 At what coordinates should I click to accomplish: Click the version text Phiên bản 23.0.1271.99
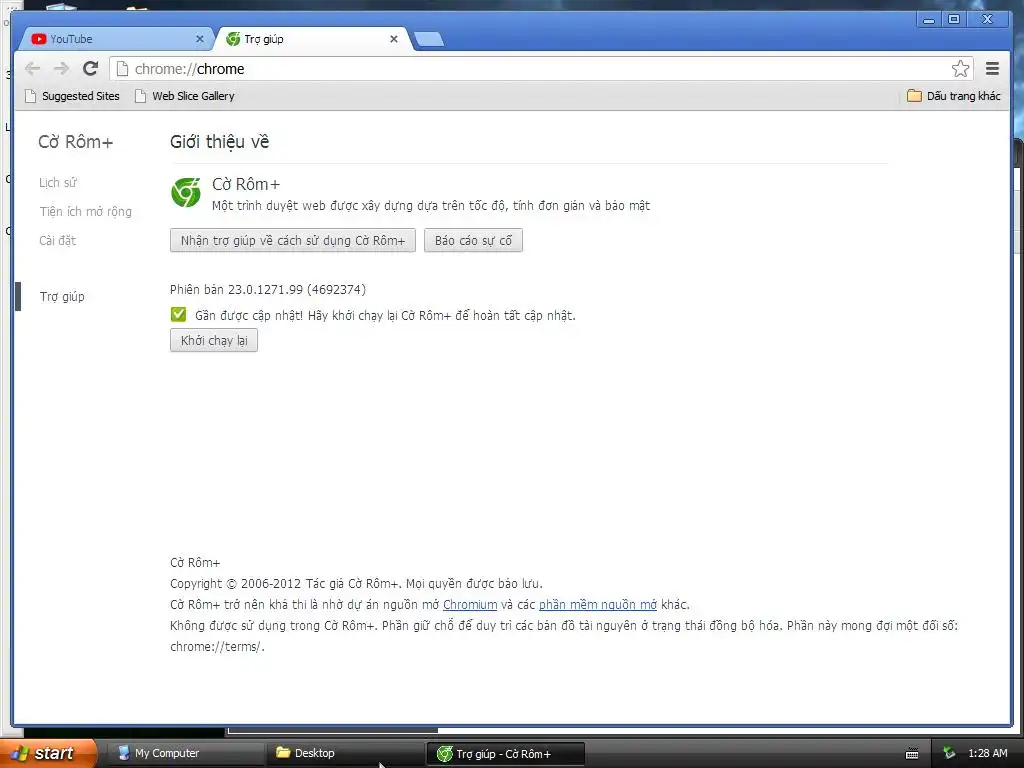(268, 289)
